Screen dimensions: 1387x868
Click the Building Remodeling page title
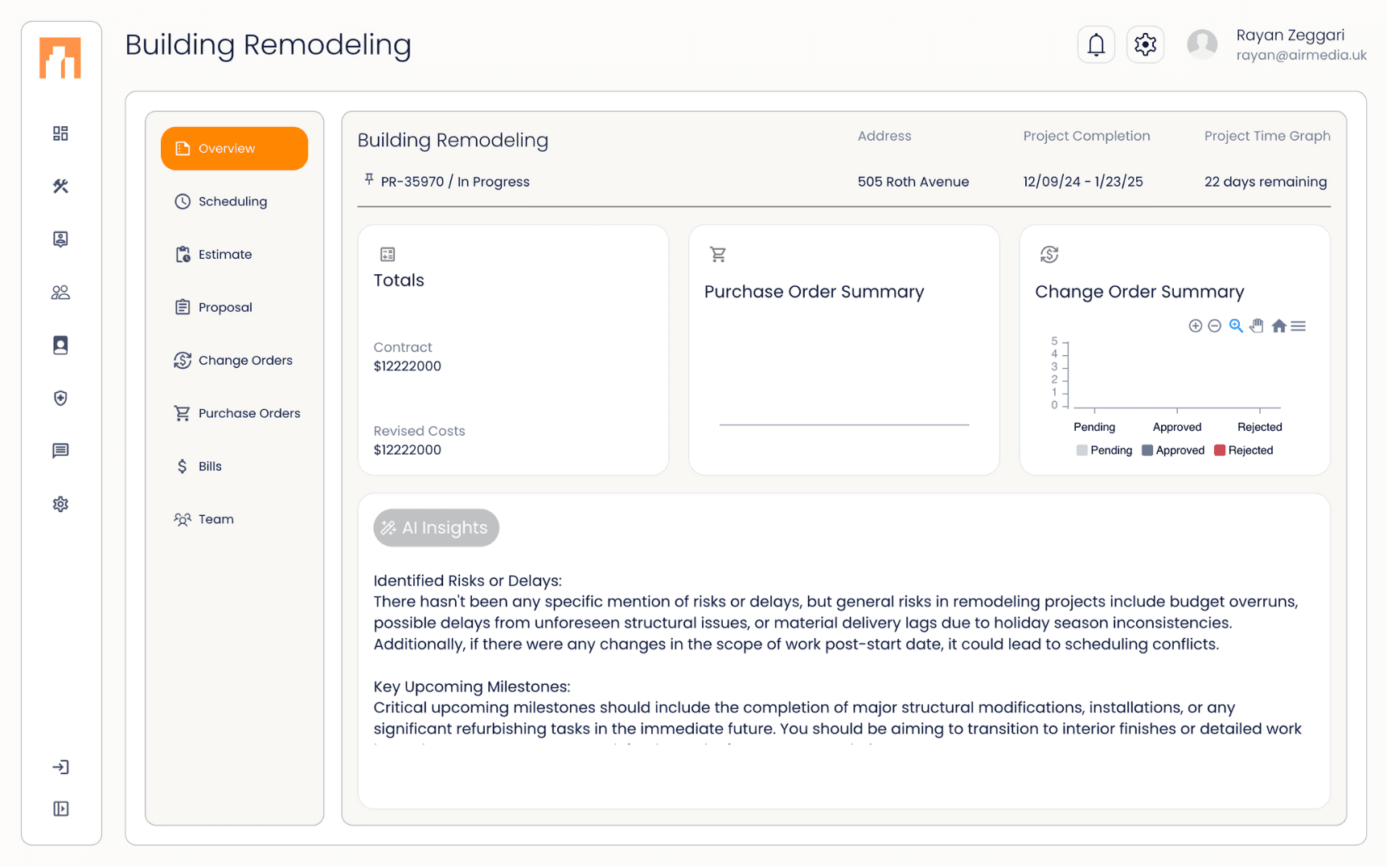click(x=268, y=45)
